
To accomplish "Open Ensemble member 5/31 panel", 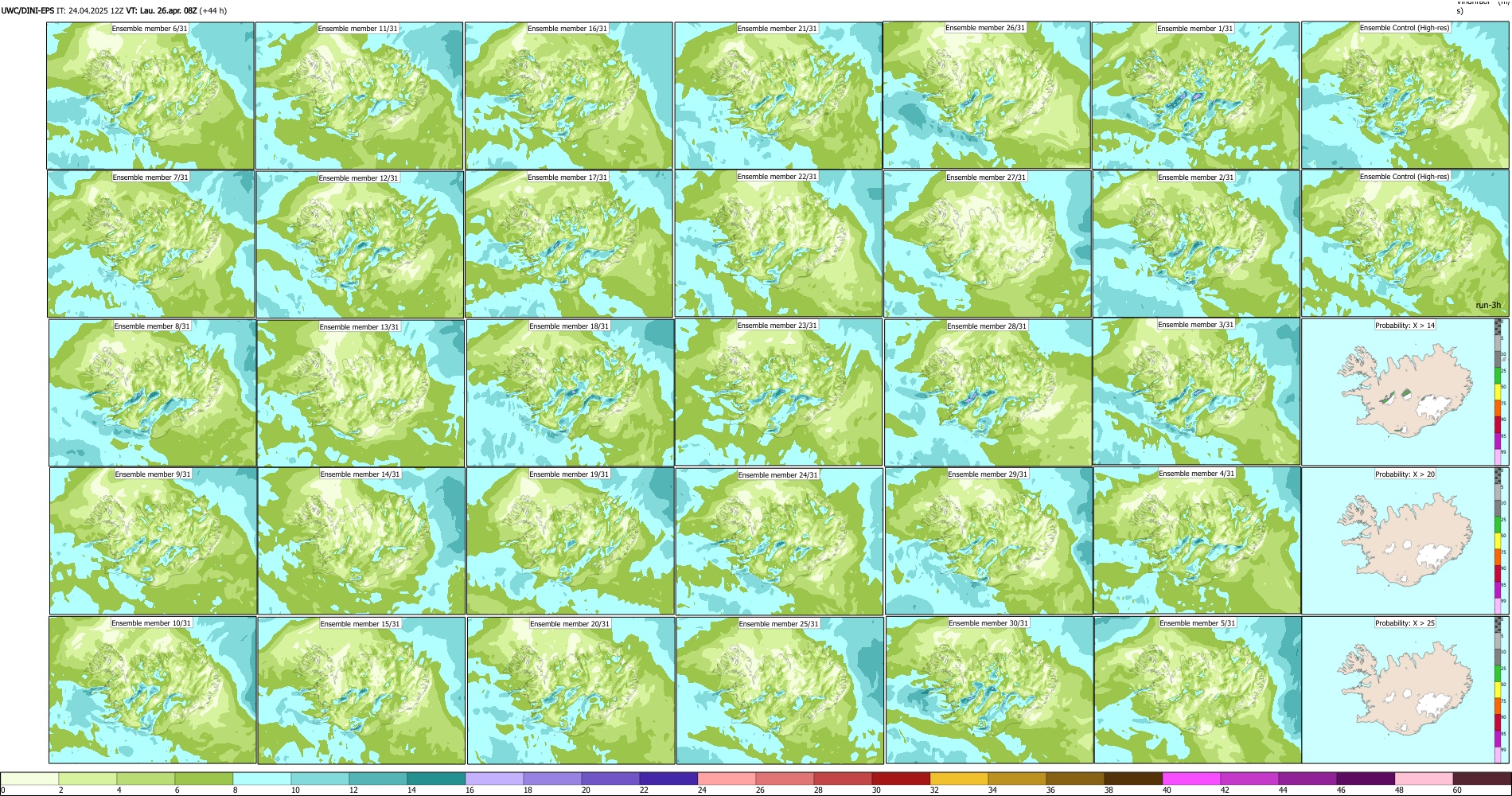I will 1198,691.
